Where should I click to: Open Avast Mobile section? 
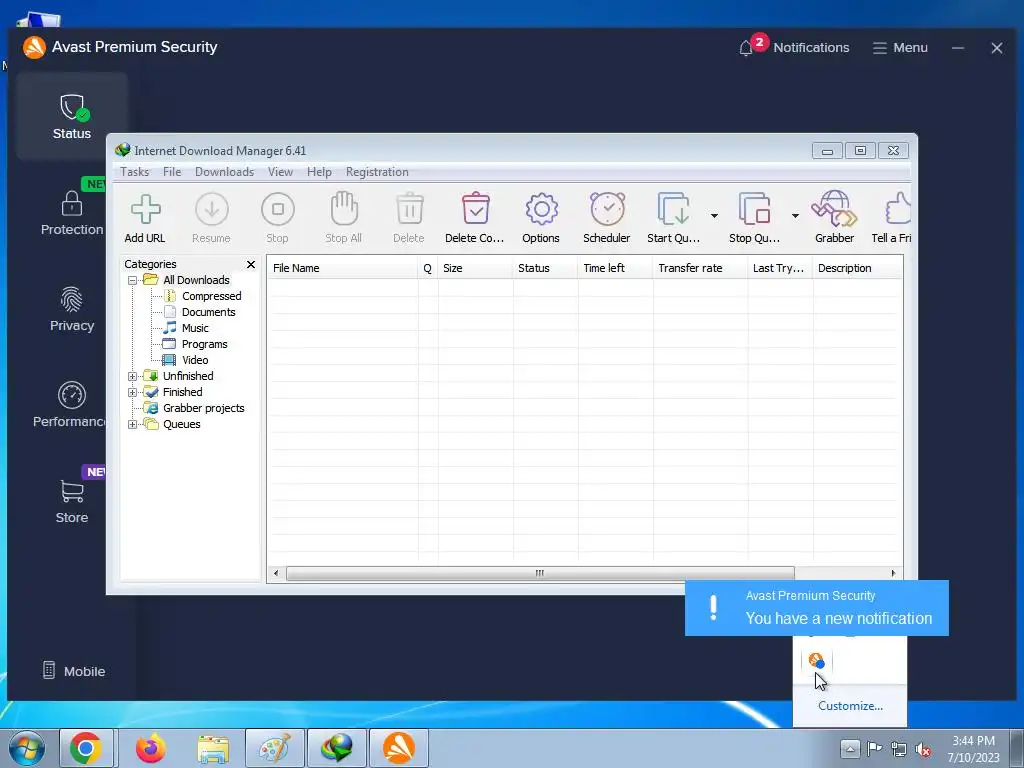[74, 671]
